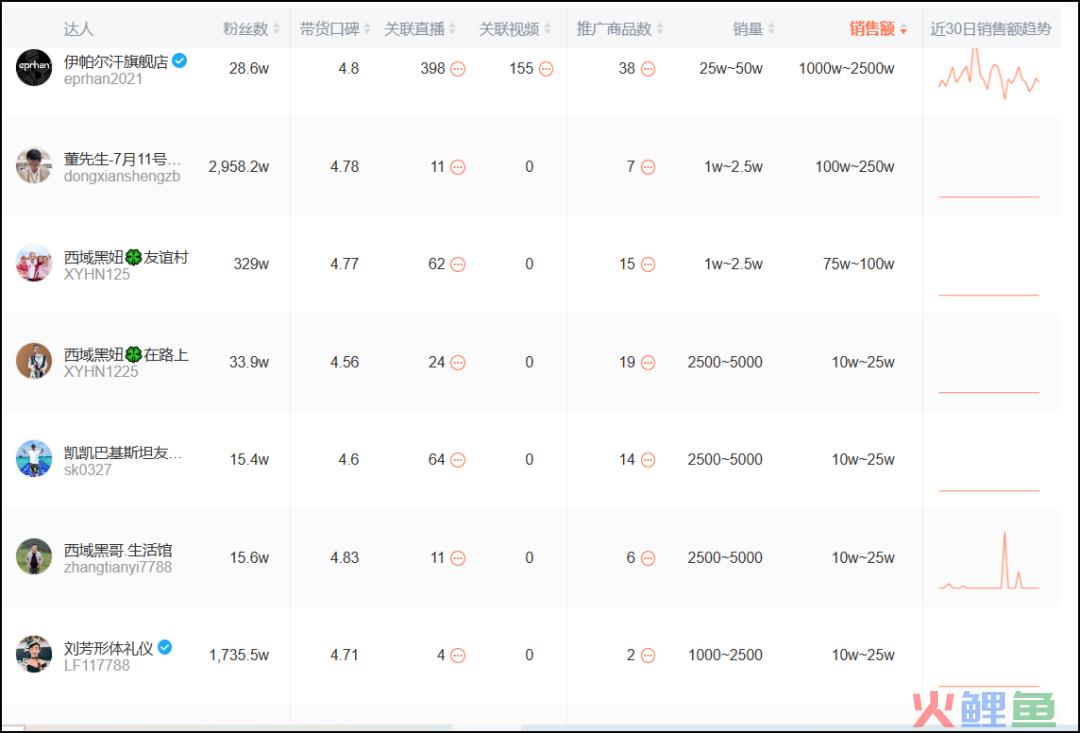Open influencer 伊帕尔汗旗舰店 profile name
This screenshot has height=733, width=1080.
point(116,61)
